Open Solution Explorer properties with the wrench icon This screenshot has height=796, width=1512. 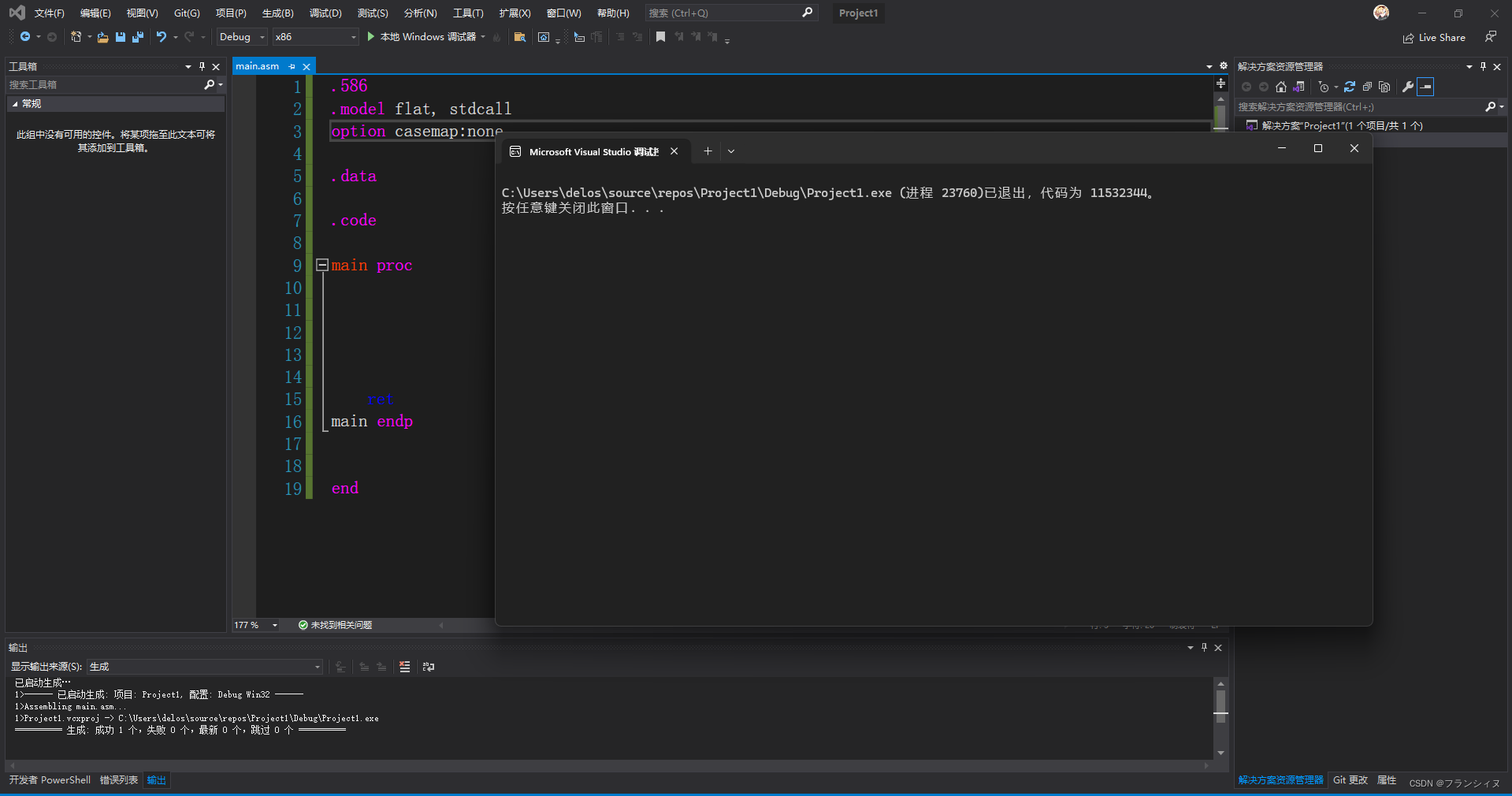[1407, 87]
